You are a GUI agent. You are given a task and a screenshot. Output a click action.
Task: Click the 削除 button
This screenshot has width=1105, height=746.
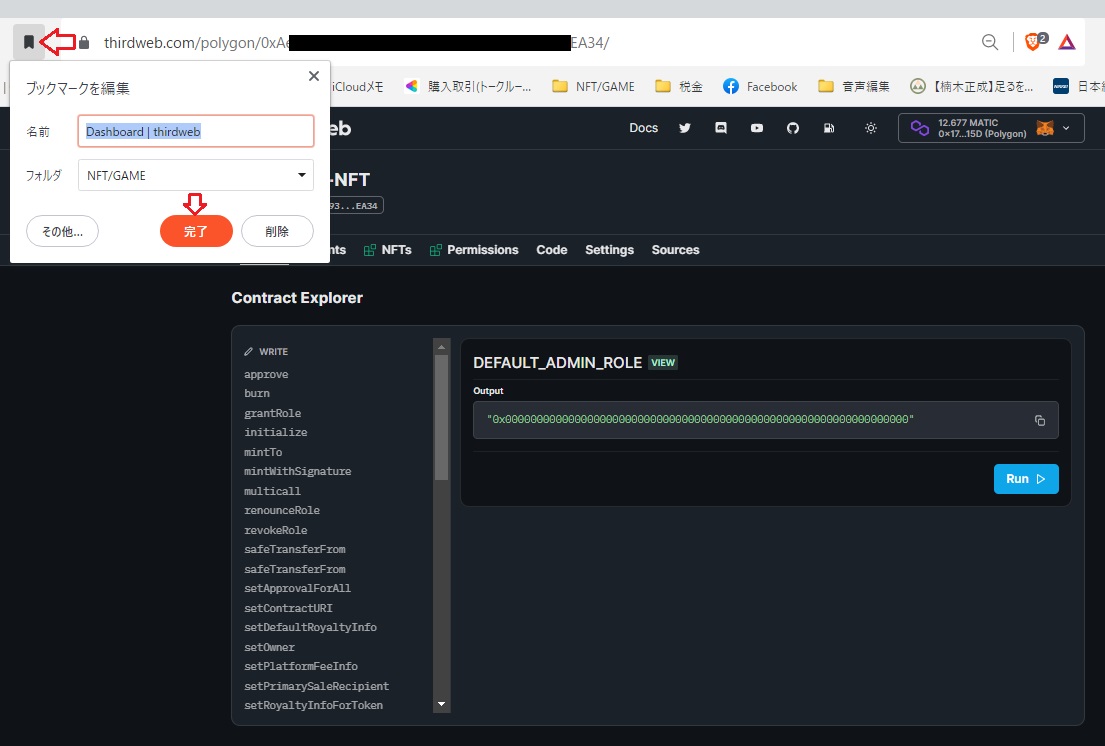[x=277, y=231]
